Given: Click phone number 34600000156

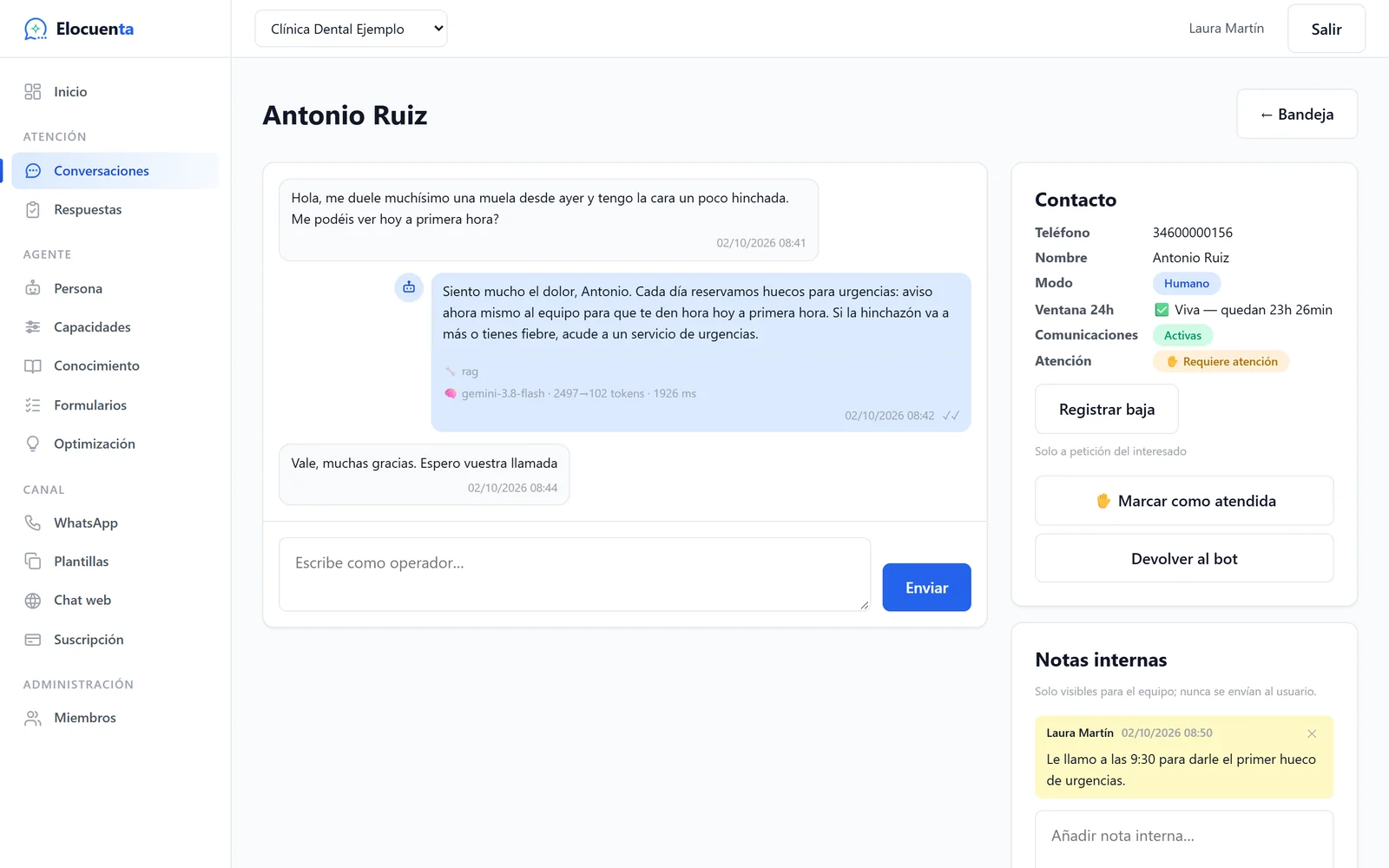Looking at the screenshot, I should [1192, 233].
